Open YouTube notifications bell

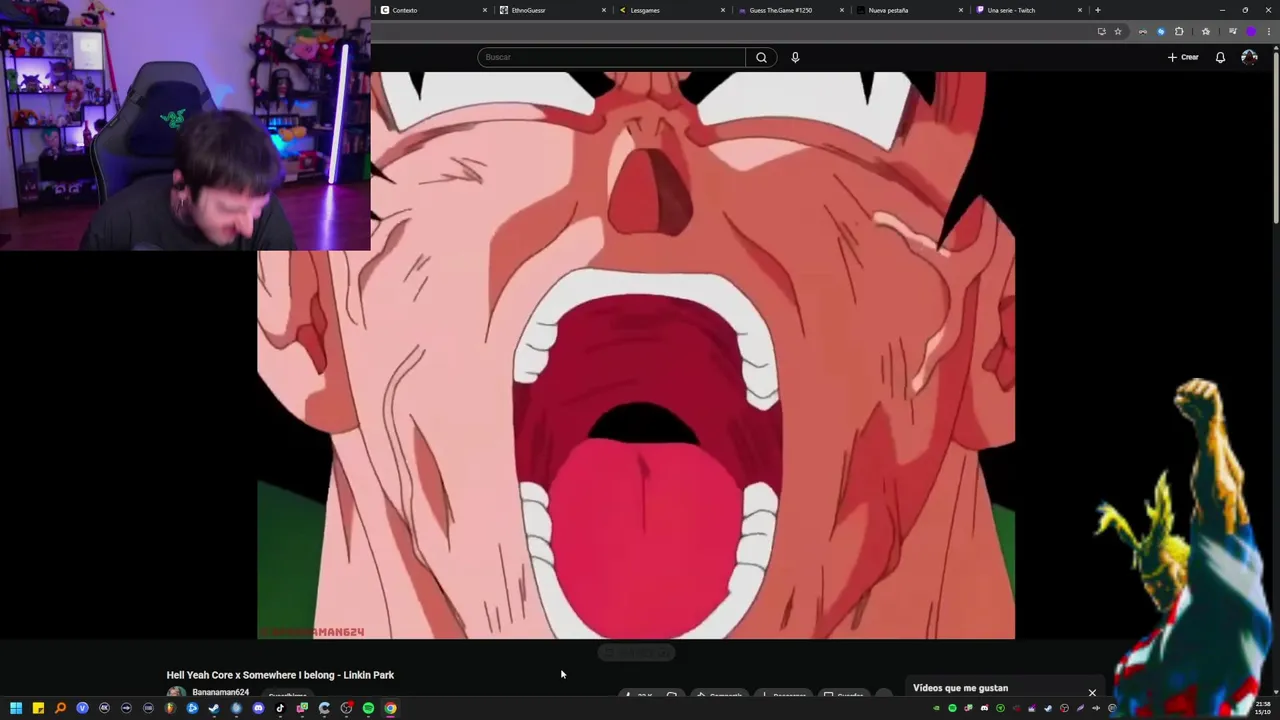point(1220,57)
